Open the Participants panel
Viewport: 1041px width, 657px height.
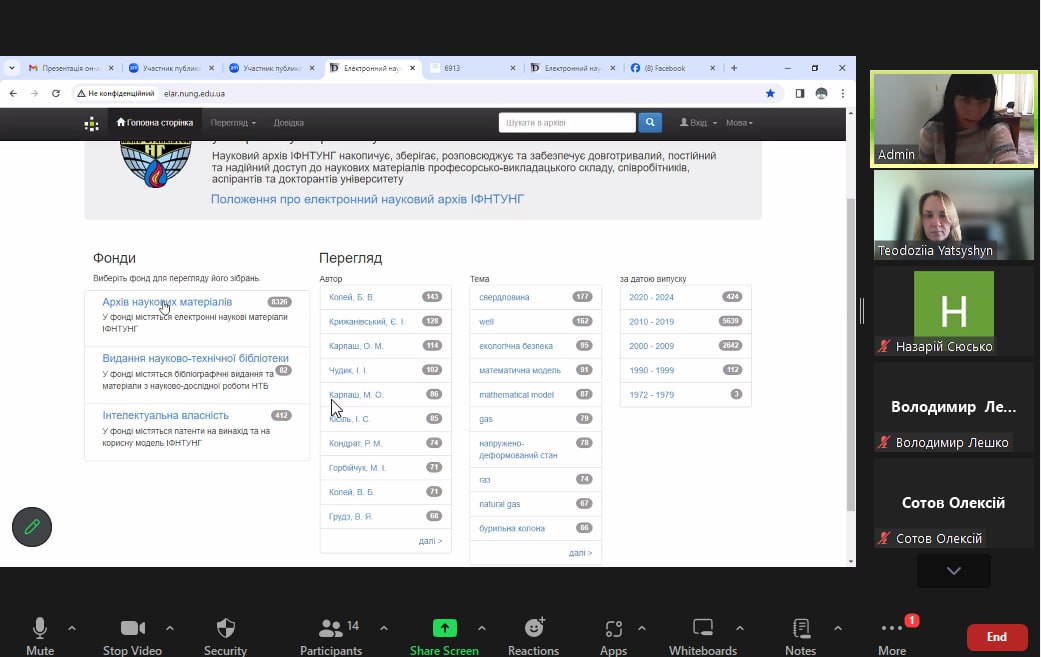[331, 629]
